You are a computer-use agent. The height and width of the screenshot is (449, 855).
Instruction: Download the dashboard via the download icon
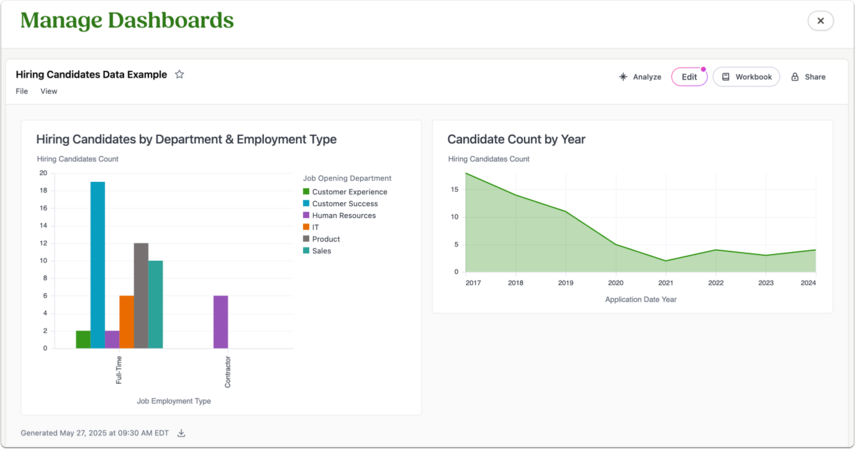182,433
